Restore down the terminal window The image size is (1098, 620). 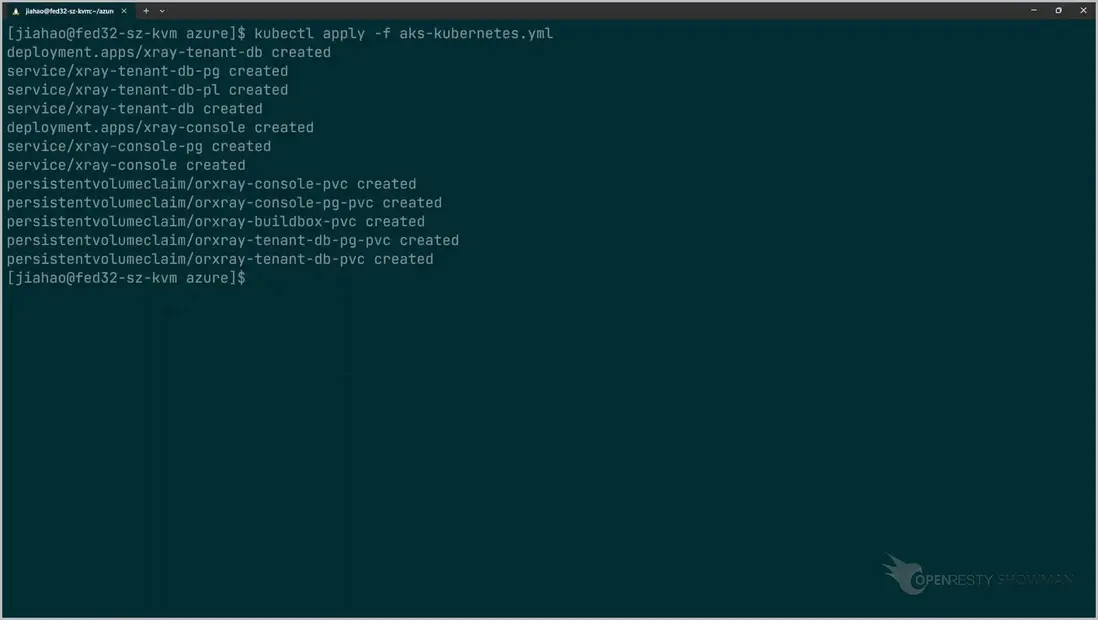point(1058,10)
